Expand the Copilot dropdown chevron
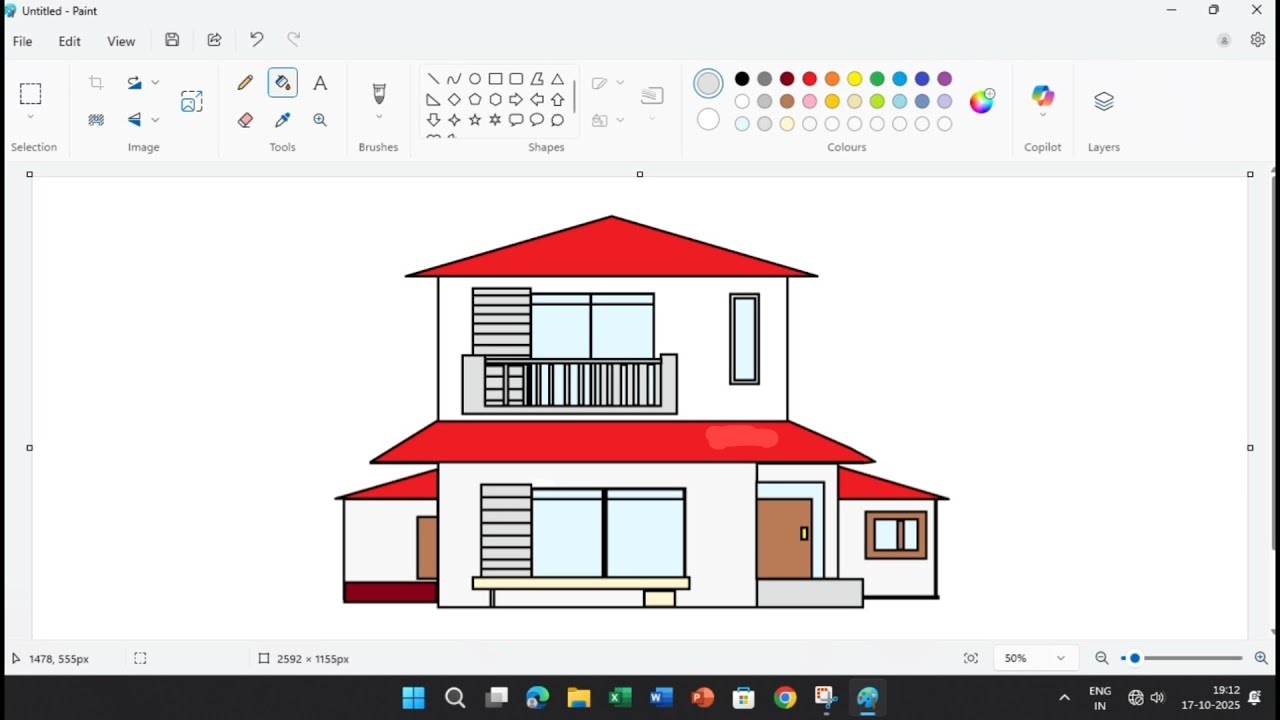Viewport: 1280px width, 720px height. [1043, 116]
